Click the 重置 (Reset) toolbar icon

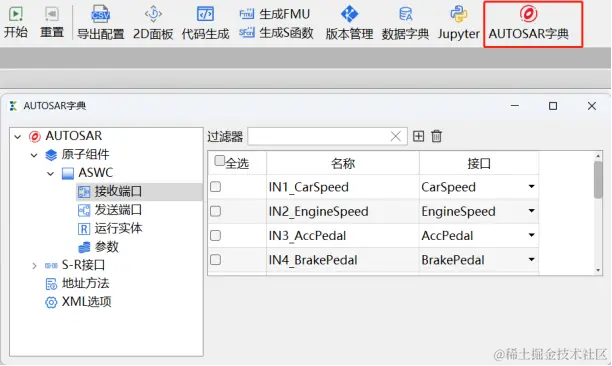tap(52, 22)
